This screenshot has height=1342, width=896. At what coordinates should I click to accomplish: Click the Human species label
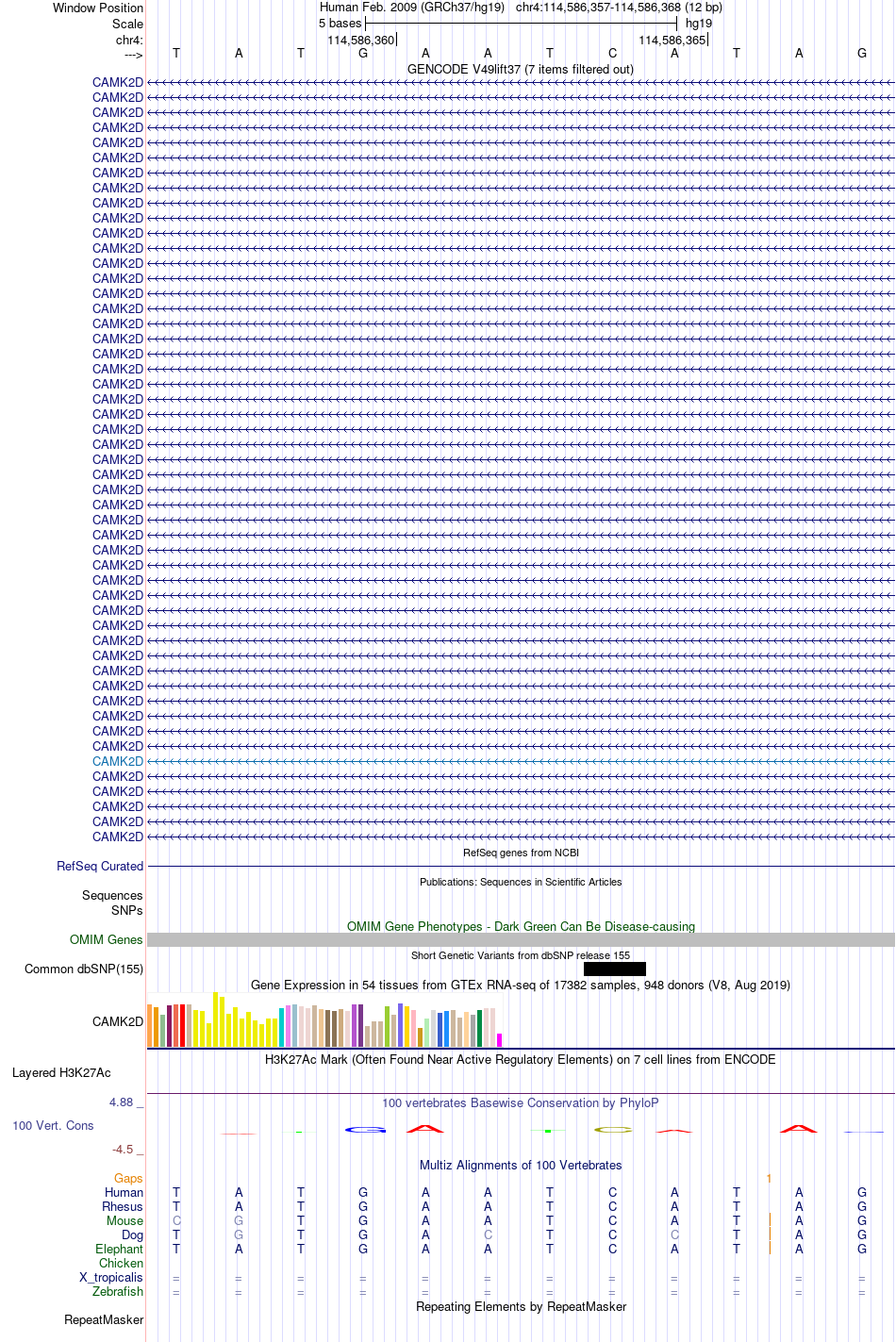click(124, 1192)
